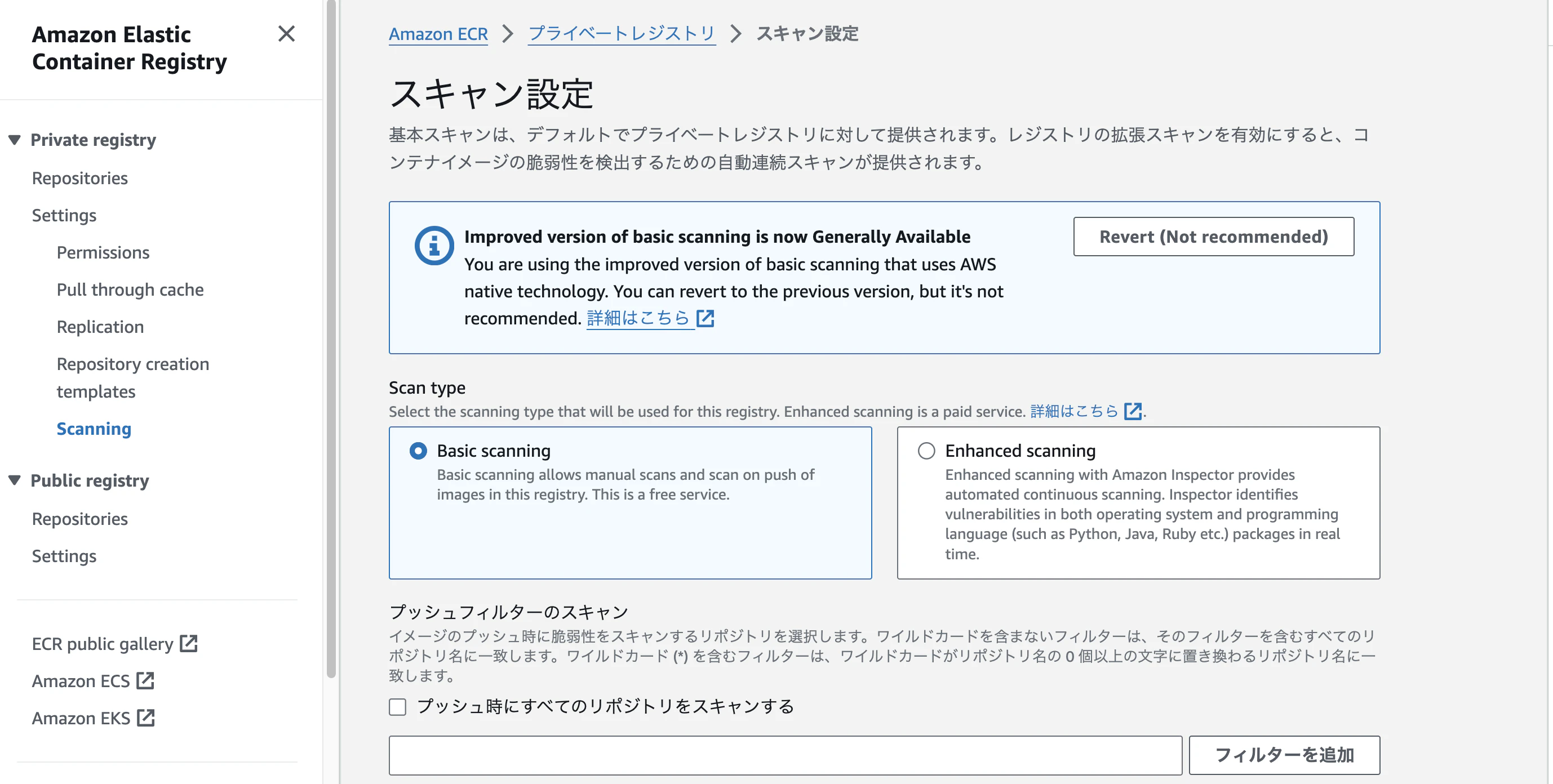The image size is (1553, 784).
Task: Click the info icon in the scanning notice
Action: 434,245
